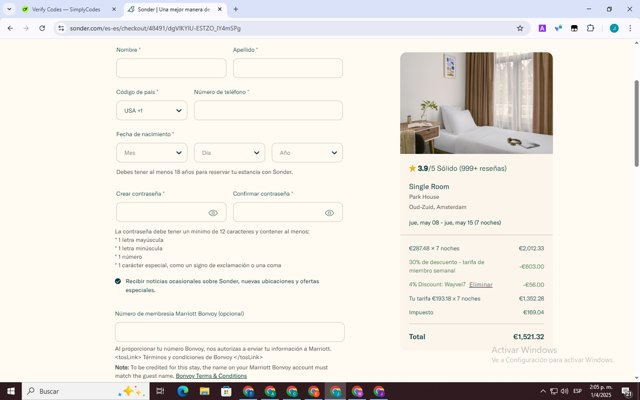This screenshot has width=640, height=400.
Task: Open the Bonvoy Terms & Conditions link
Action: point(211,376)
